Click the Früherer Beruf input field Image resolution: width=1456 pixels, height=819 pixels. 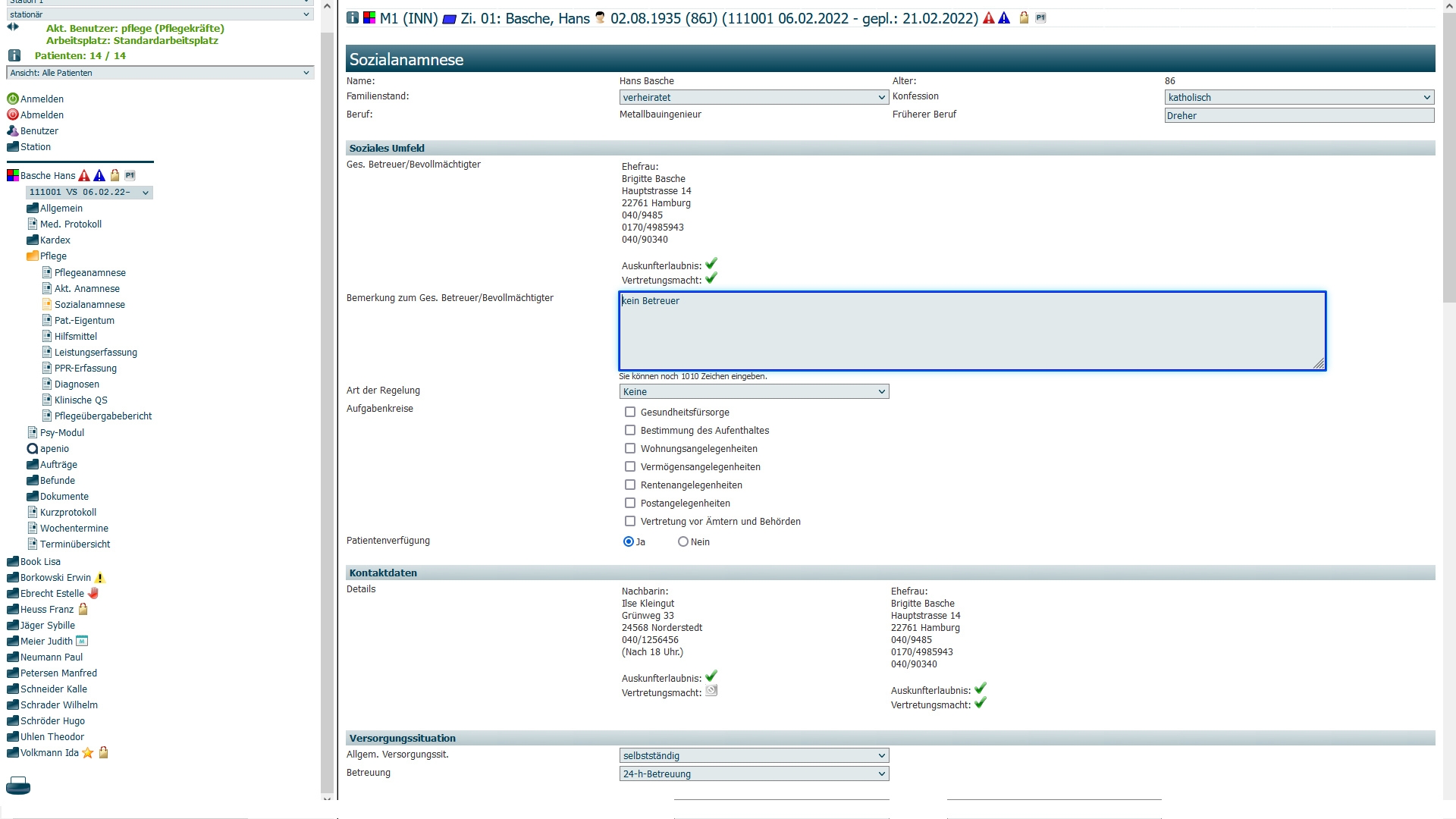[1299, 116]
